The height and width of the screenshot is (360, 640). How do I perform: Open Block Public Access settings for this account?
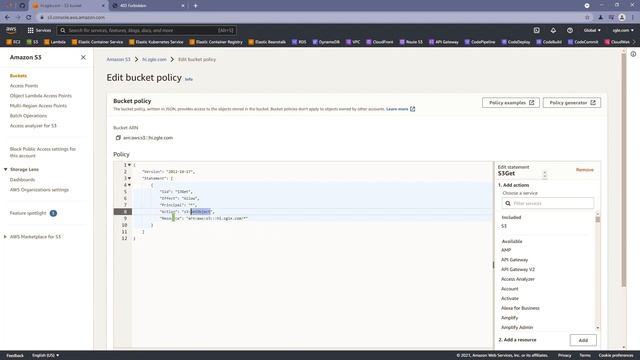43,152
